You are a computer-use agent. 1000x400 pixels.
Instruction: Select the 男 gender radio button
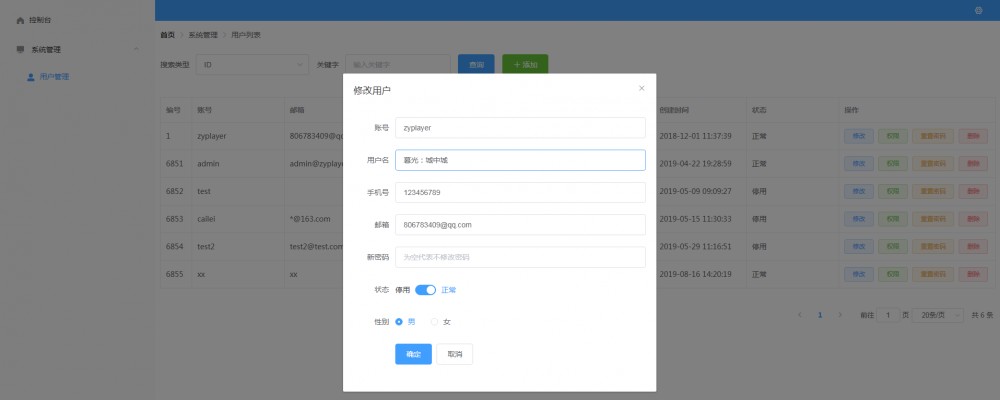point(399,322)
